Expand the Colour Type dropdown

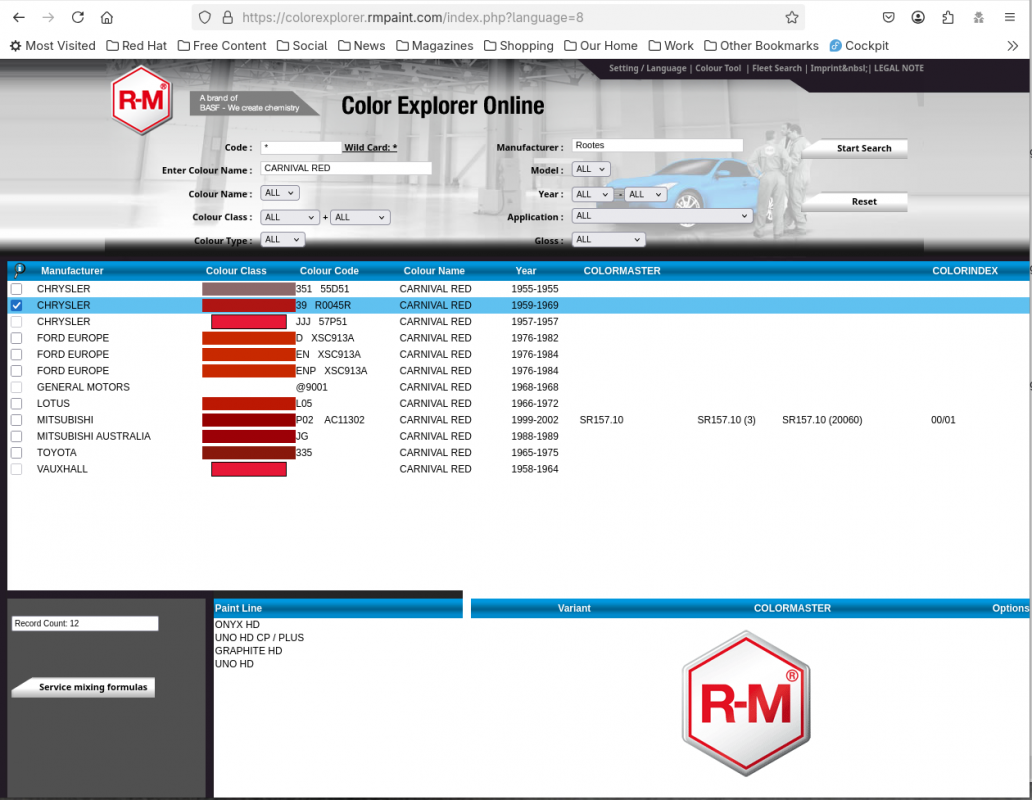283,239
